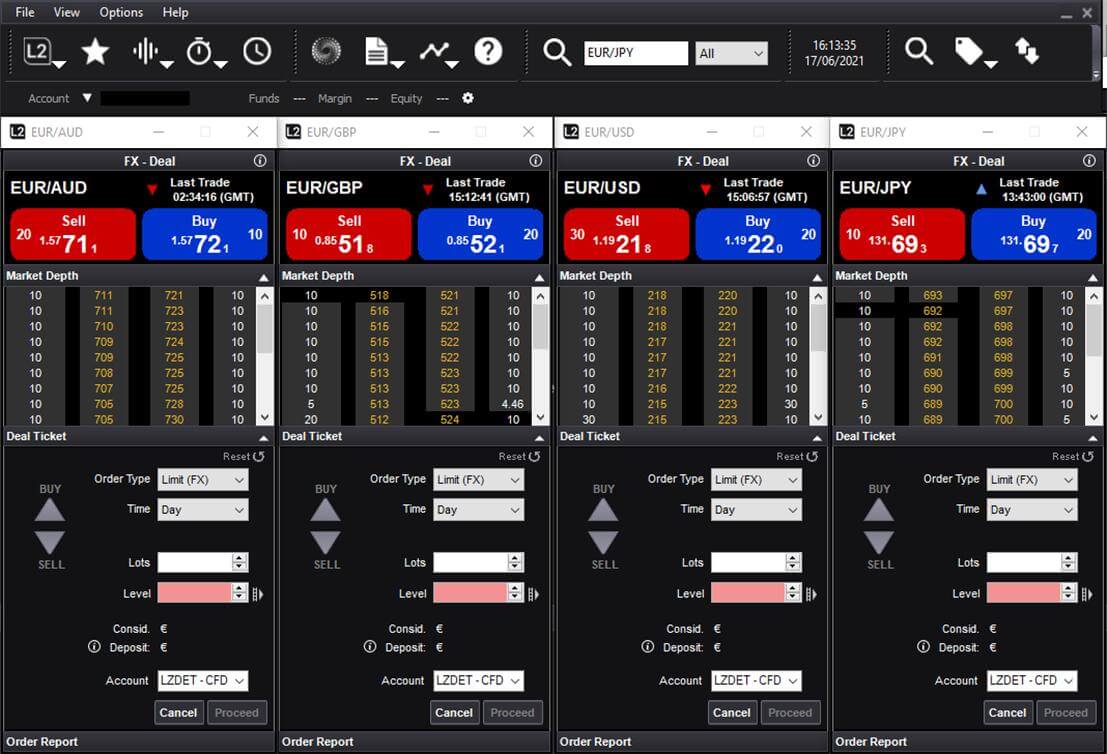This screenshot has height=754, width=1107.
Task: Open Order Type dropdown in EUR/GBP ticket
Action: pos(479,480)
